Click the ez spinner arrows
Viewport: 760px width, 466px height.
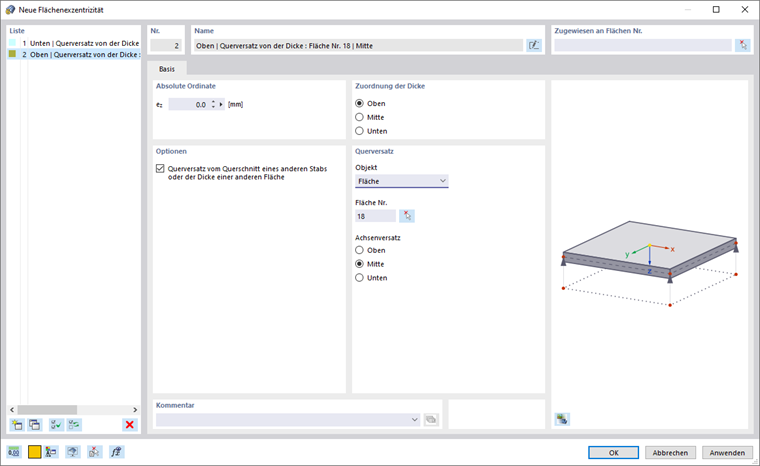tap(213, 104)
